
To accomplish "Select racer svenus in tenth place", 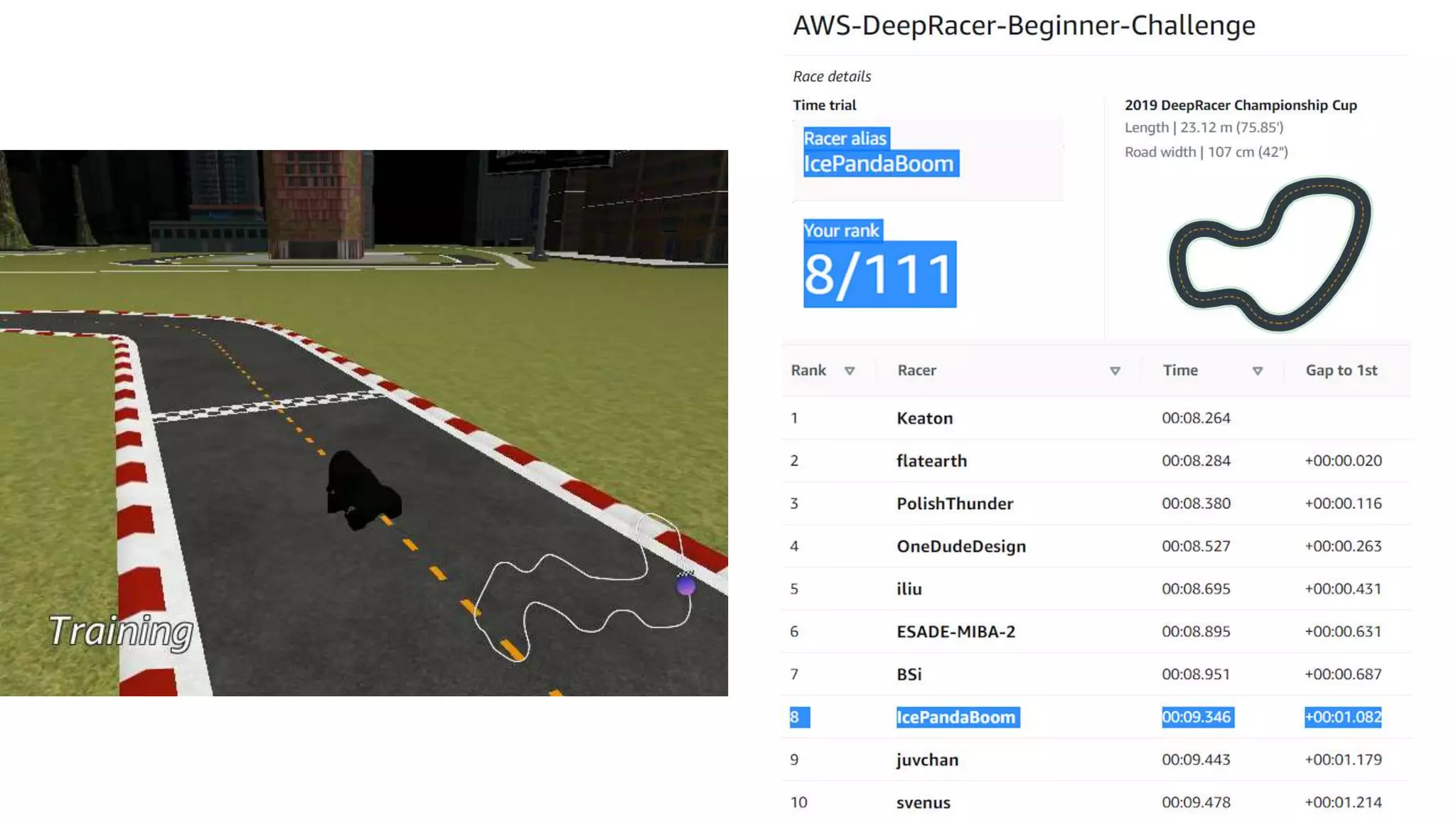I will 923,803.
